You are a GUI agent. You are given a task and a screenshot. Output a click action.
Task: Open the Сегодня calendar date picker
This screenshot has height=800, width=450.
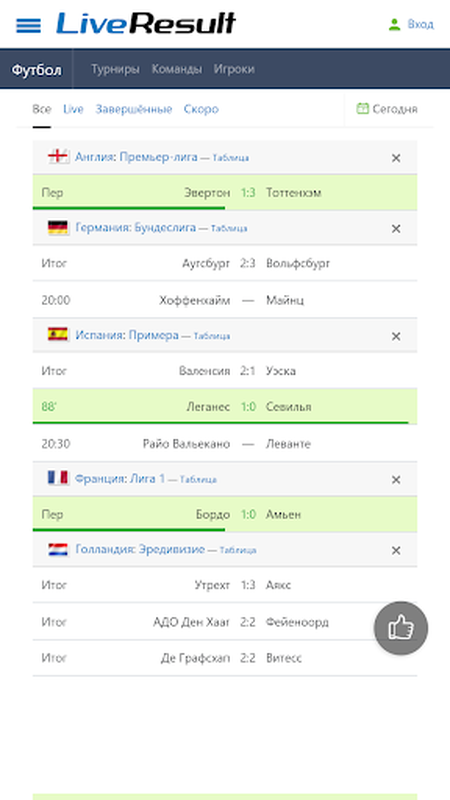(387, 109)
